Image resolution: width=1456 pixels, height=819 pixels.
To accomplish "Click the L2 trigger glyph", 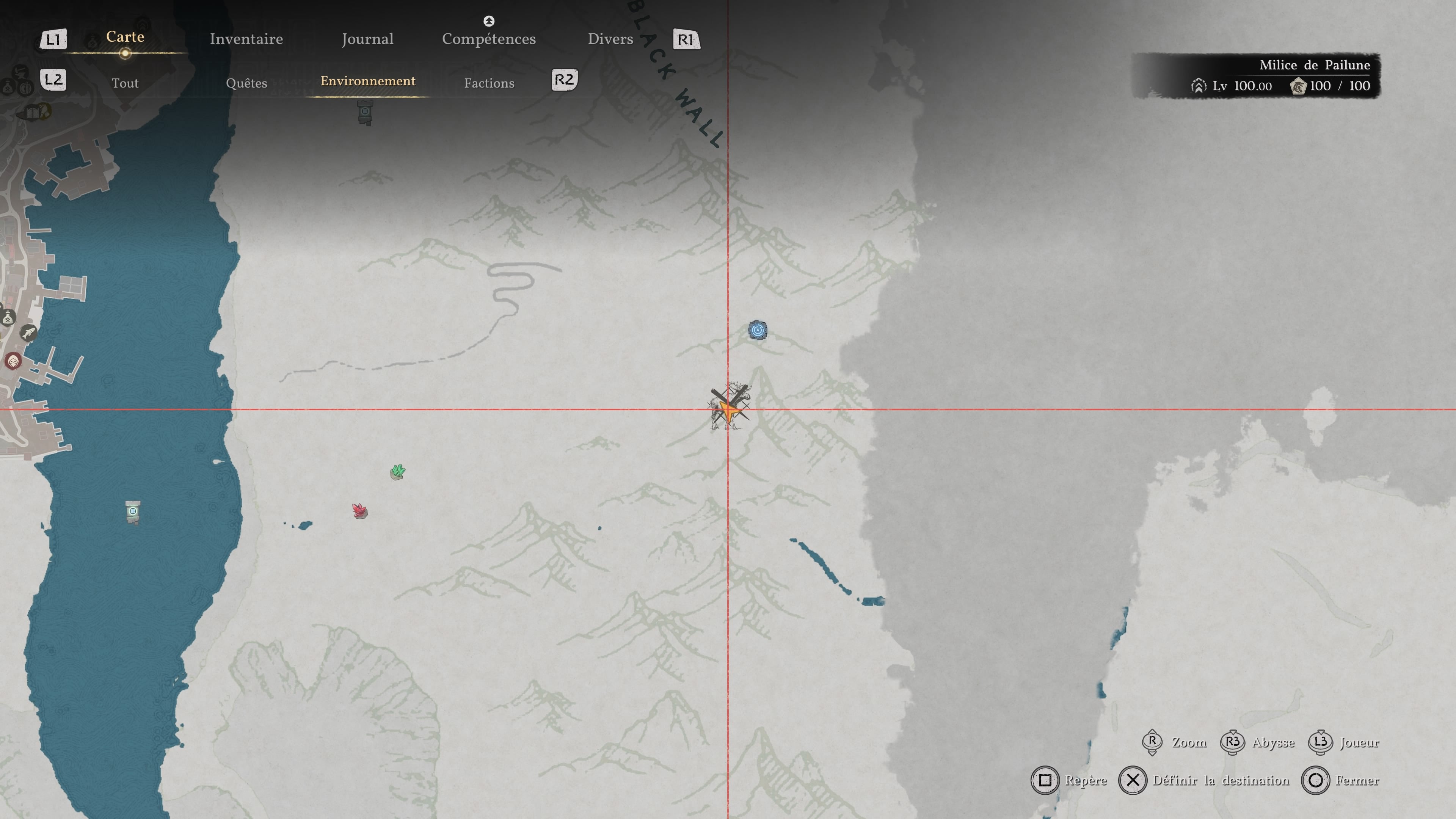I will pyautogui.click(x=53, y=80).
